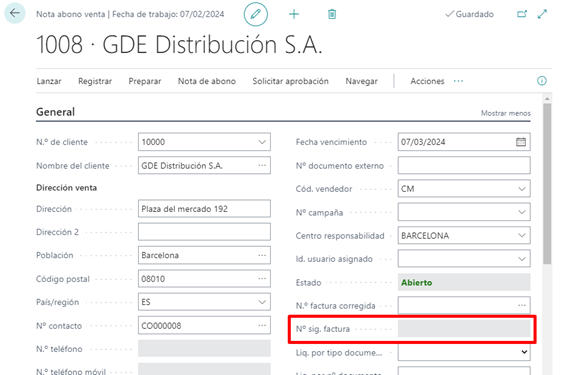Click the scrollbar up arrow
The width and height of the screenshot is (567, 375).
point(547,98)
